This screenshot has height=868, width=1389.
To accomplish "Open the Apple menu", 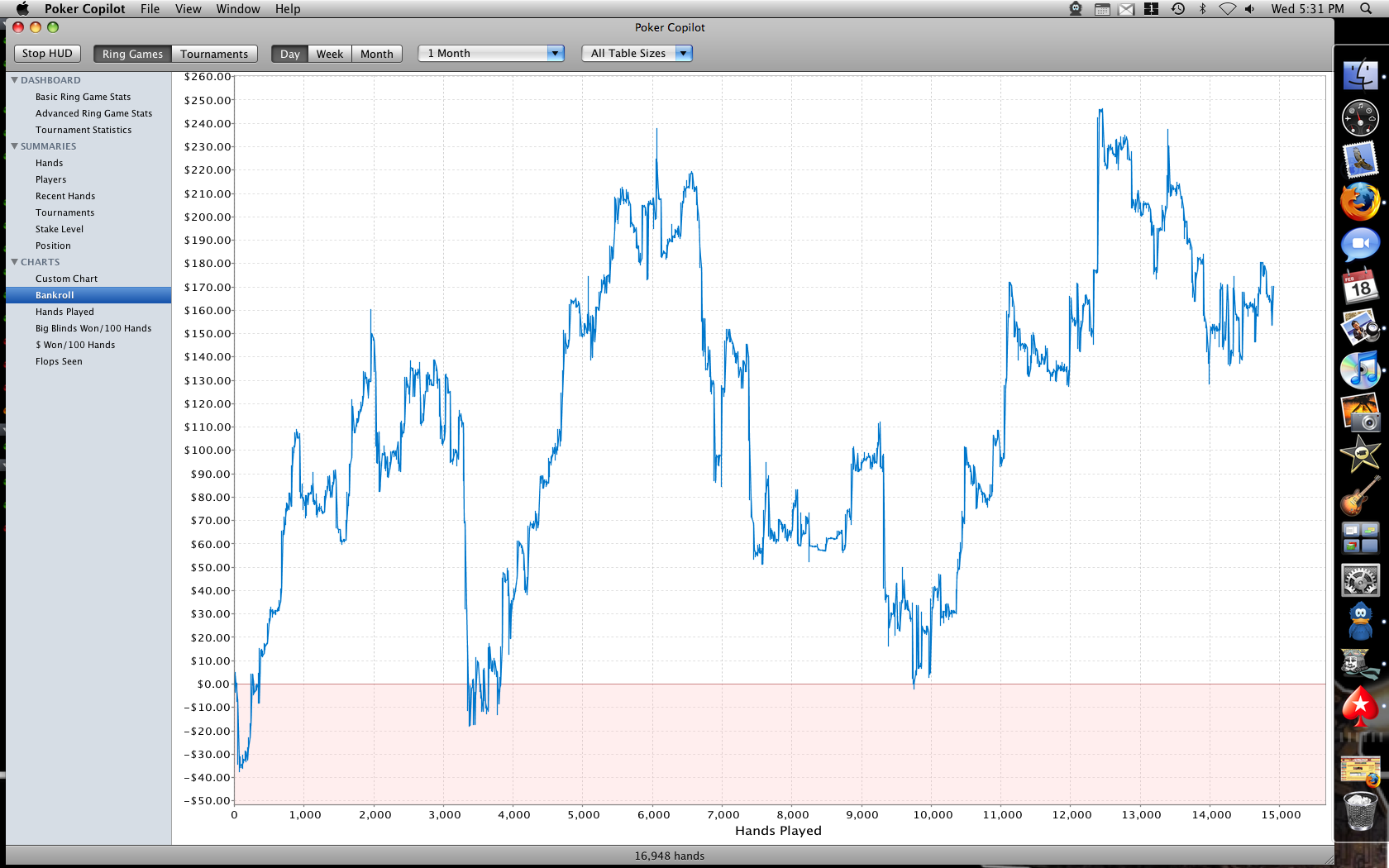I will (22, 8).
